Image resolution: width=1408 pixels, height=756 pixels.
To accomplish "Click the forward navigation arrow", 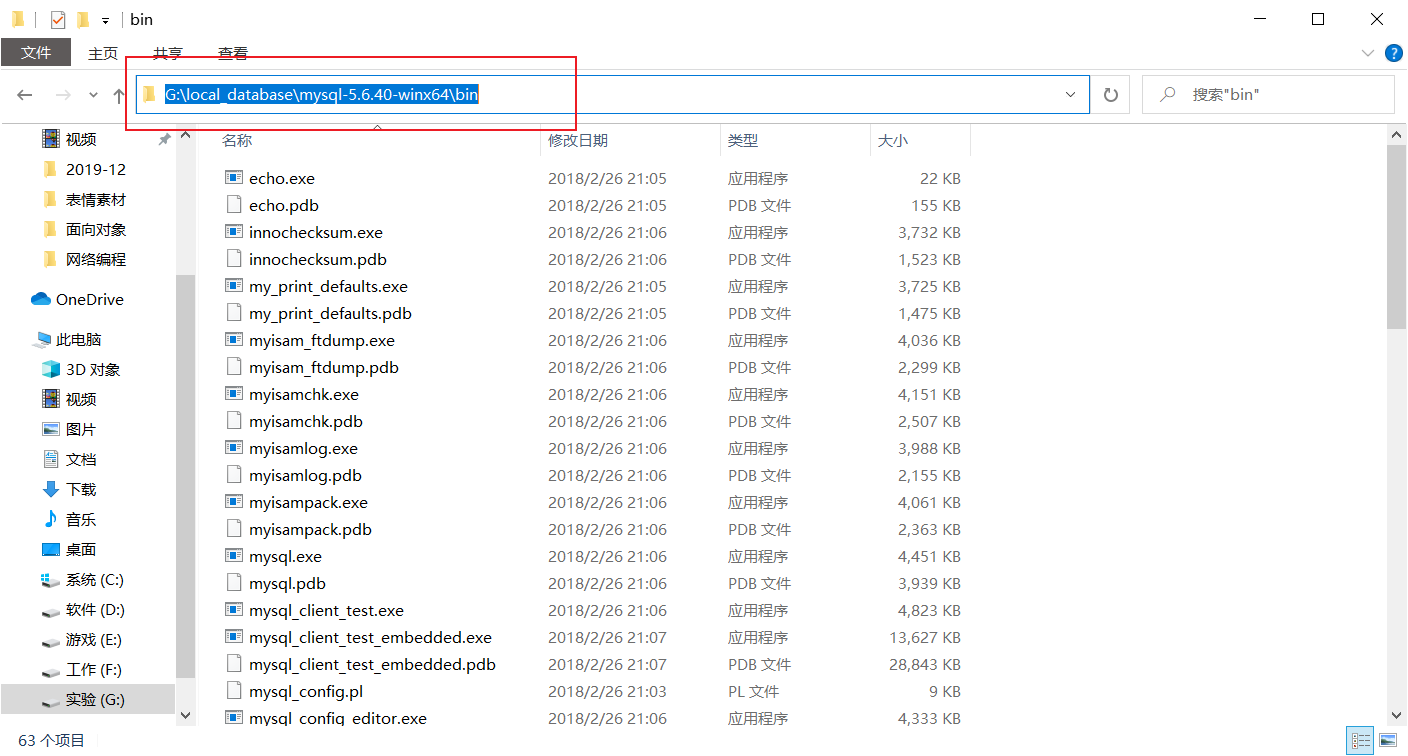I will (x=63, y=94).
